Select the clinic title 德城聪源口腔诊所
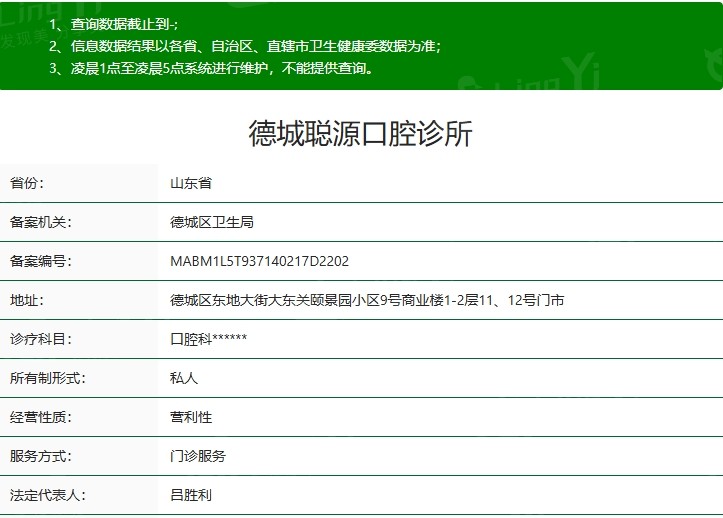This screenshot has width=723, height=518. point(361,134)
